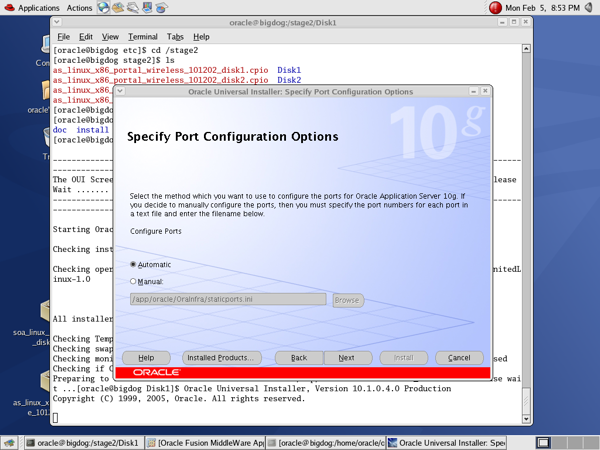Click the greyed Install button
Image resolution: width=600 pixels, height=450 pixels.
(404, 358)
